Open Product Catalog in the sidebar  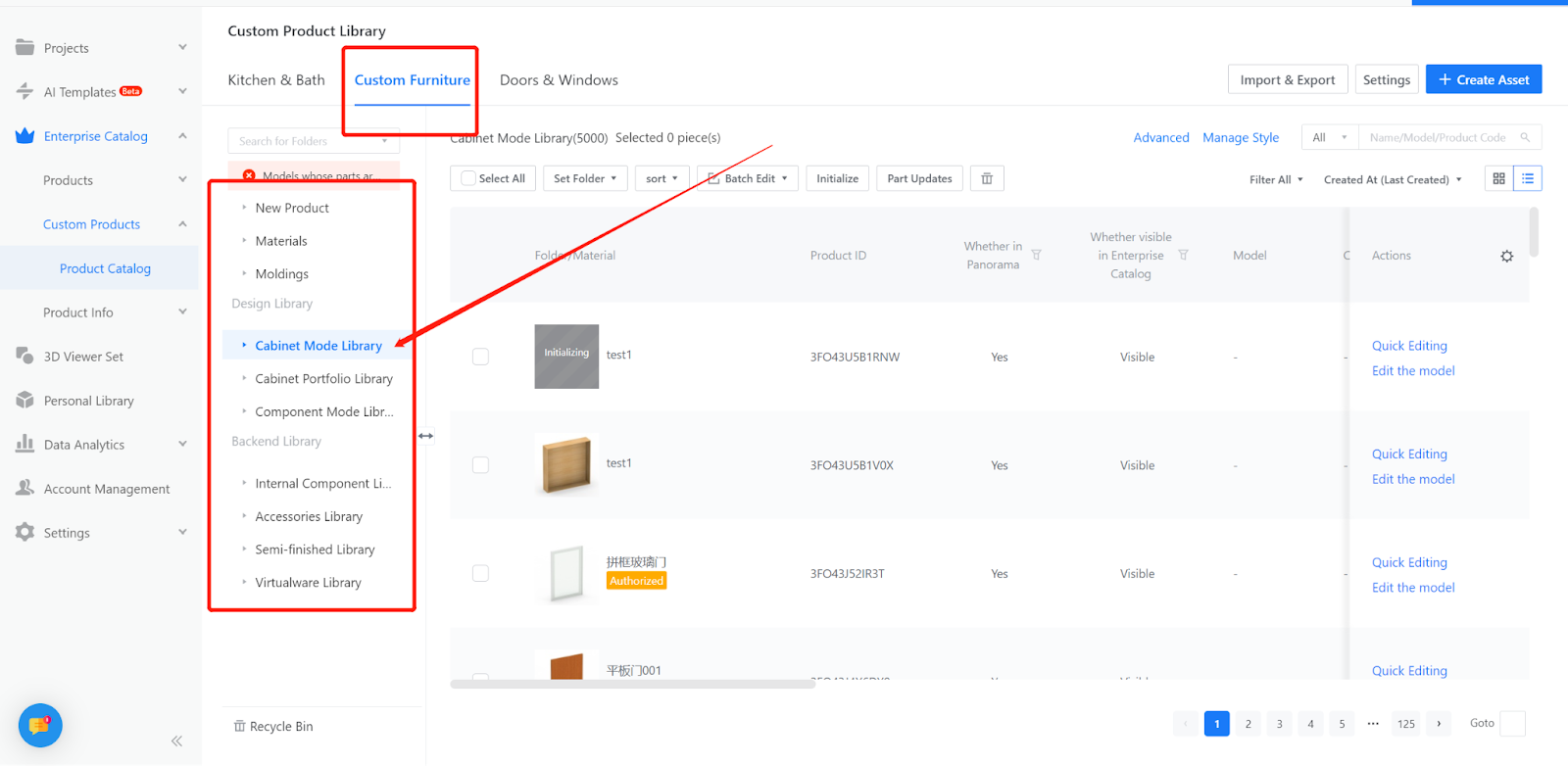point(105,268)
